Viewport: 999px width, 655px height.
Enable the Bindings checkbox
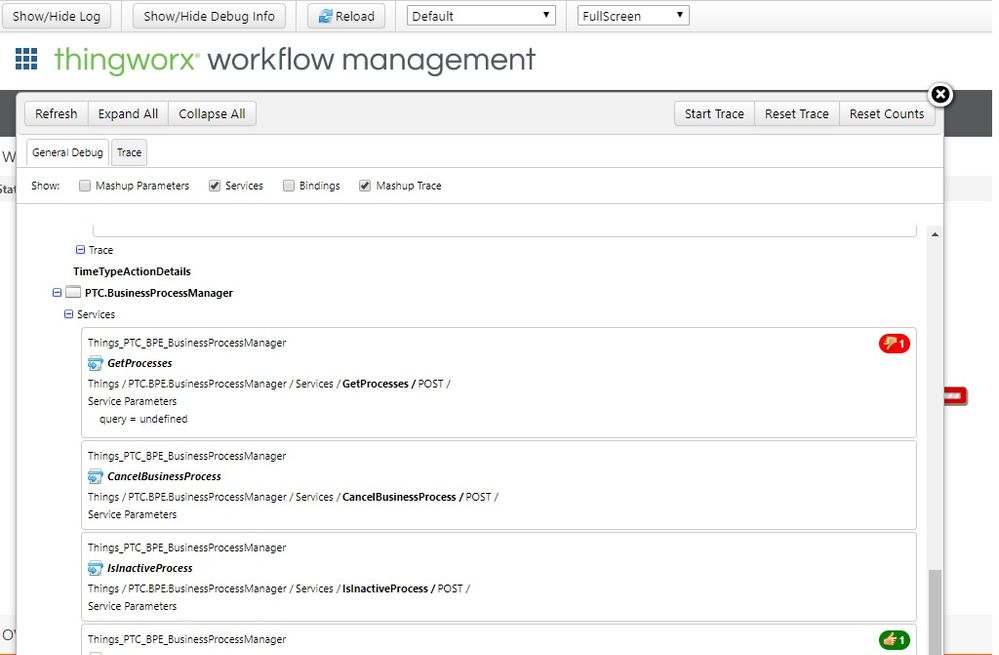tap(289, 185)
